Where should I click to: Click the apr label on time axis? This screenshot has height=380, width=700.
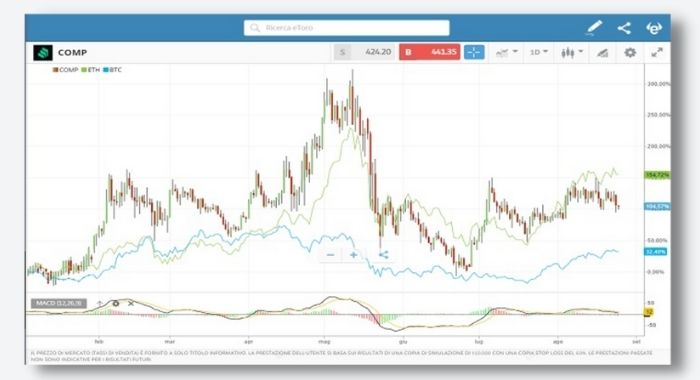[248, 342]
